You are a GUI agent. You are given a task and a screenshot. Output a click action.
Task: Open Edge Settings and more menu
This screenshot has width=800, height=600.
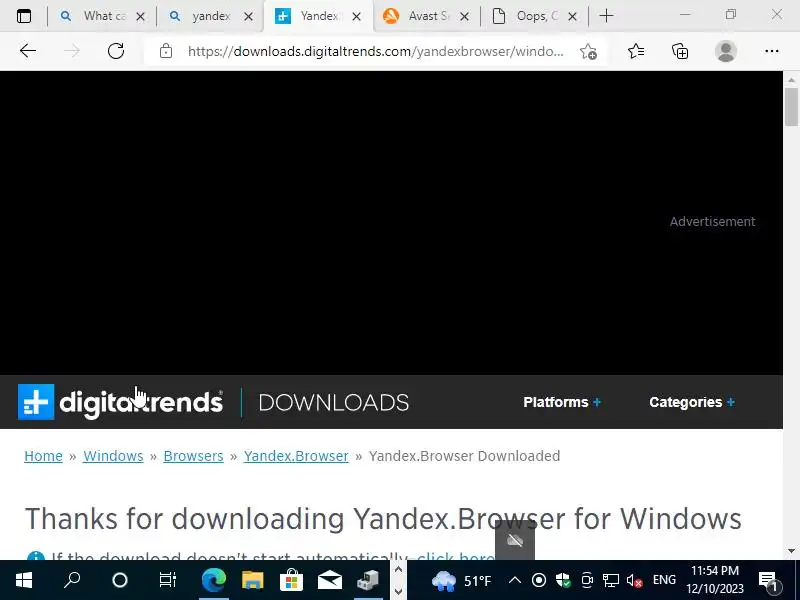[x=771, y=51]
